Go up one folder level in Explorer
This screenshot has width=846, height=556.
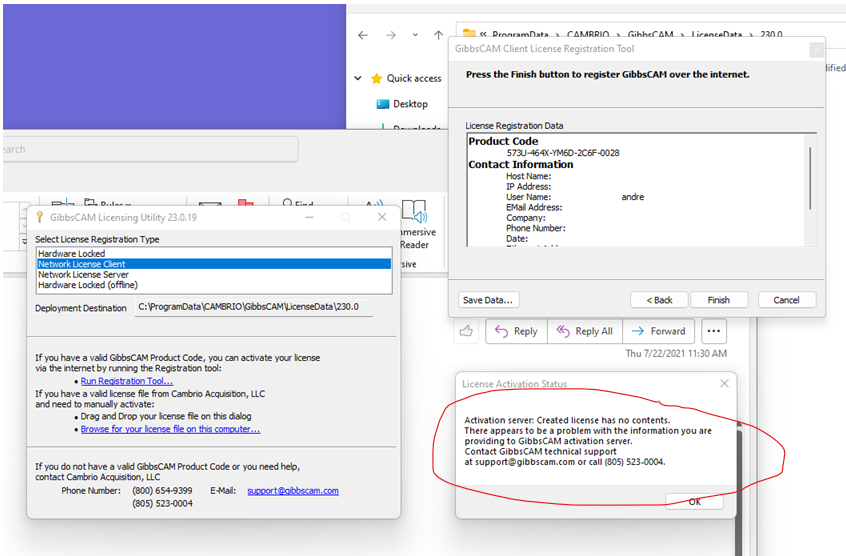click(x=438, y=35)
